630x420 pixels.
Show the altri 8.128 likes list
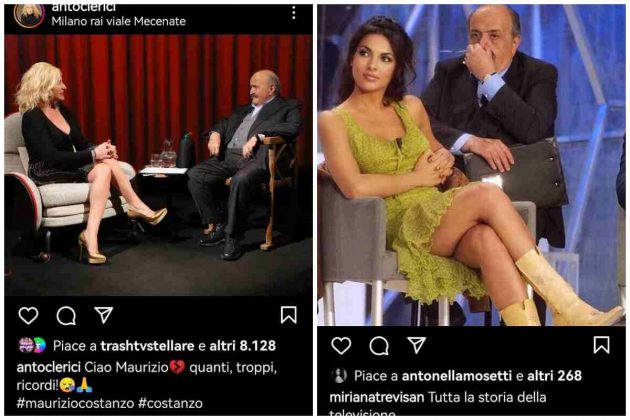(243, 346)
